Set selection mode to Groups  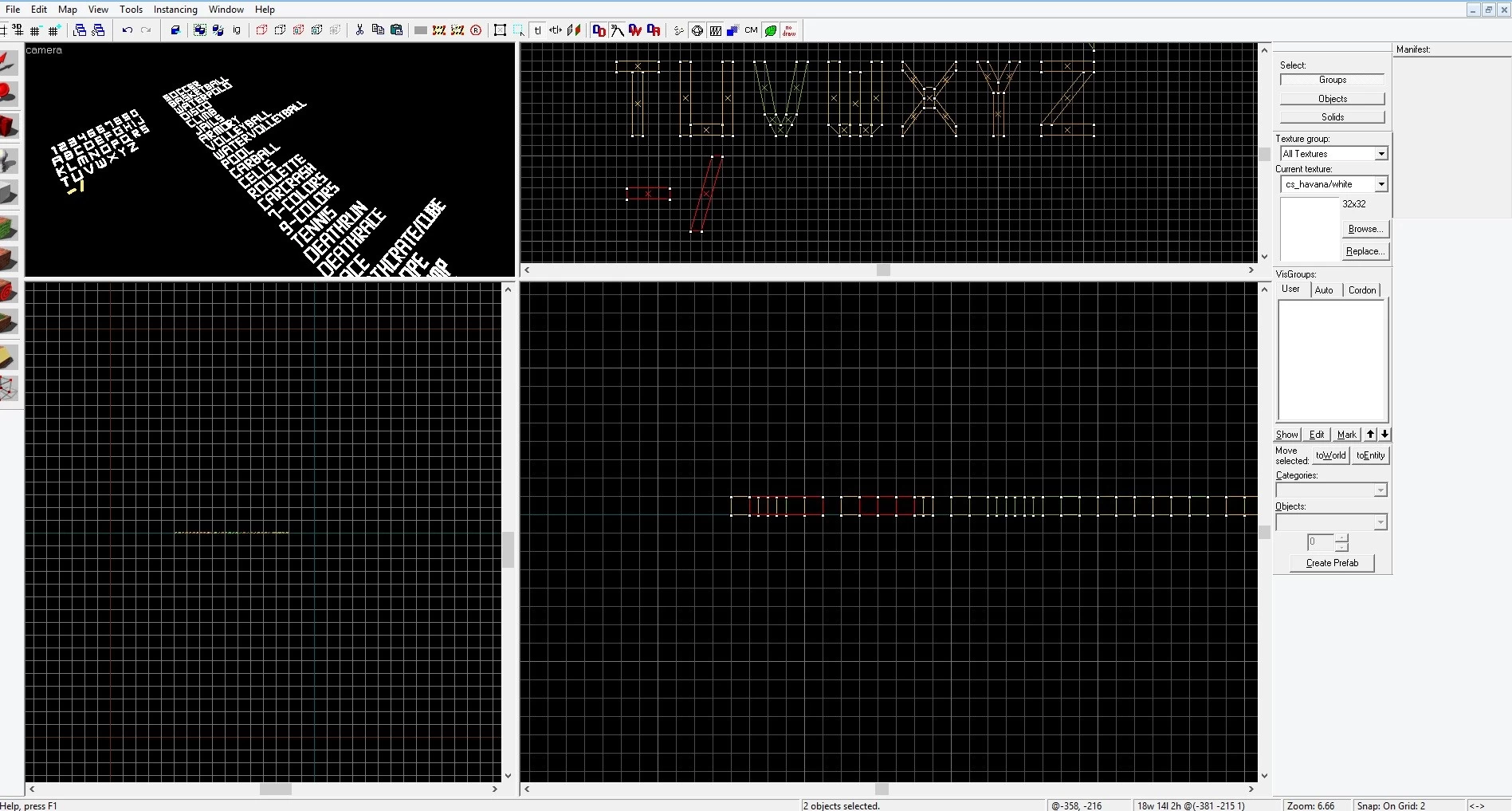pos(1333,80)
